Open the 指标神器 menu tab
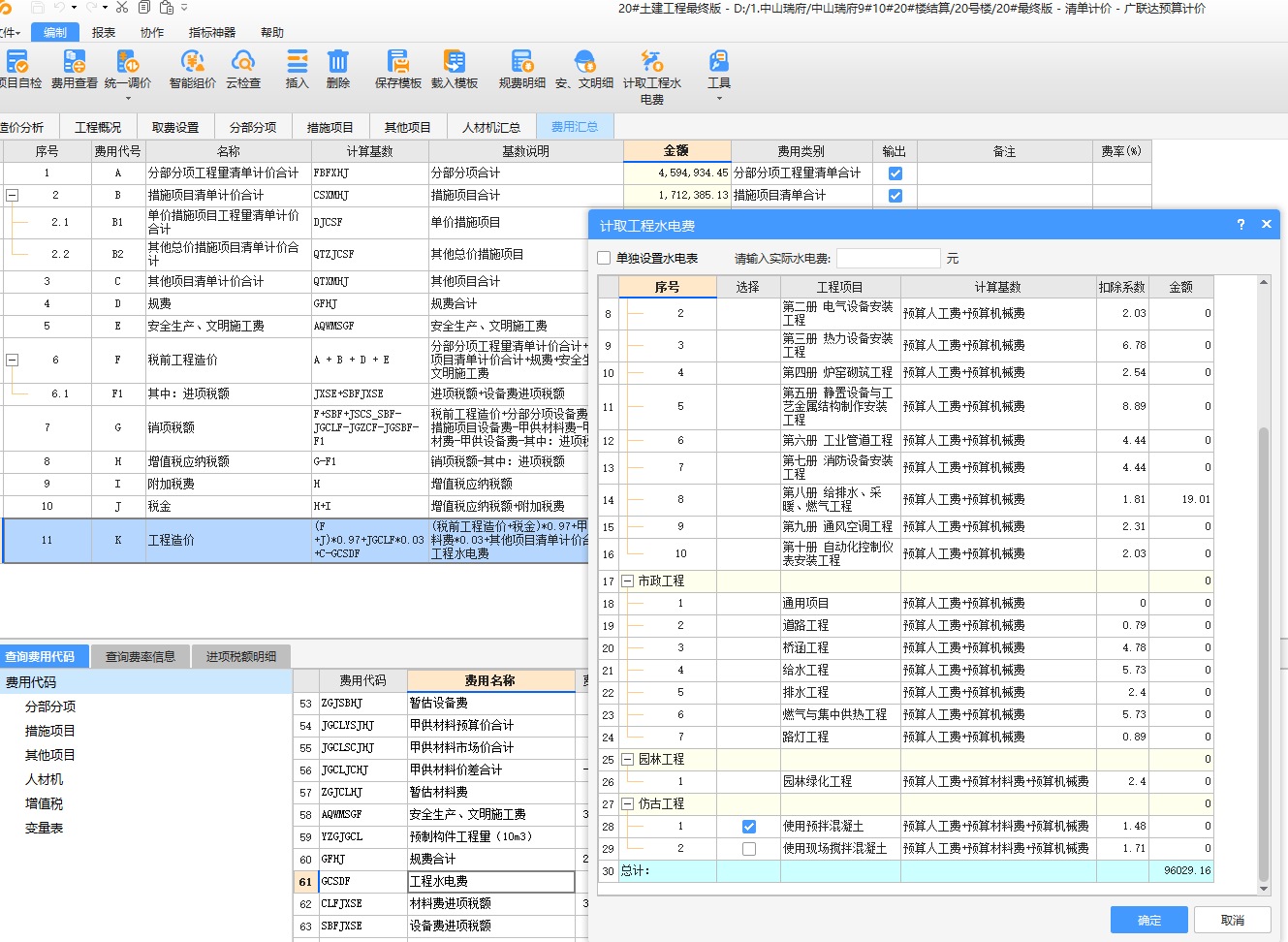The height and width of the screenshot is (942, 1288). tap(212, 32)
